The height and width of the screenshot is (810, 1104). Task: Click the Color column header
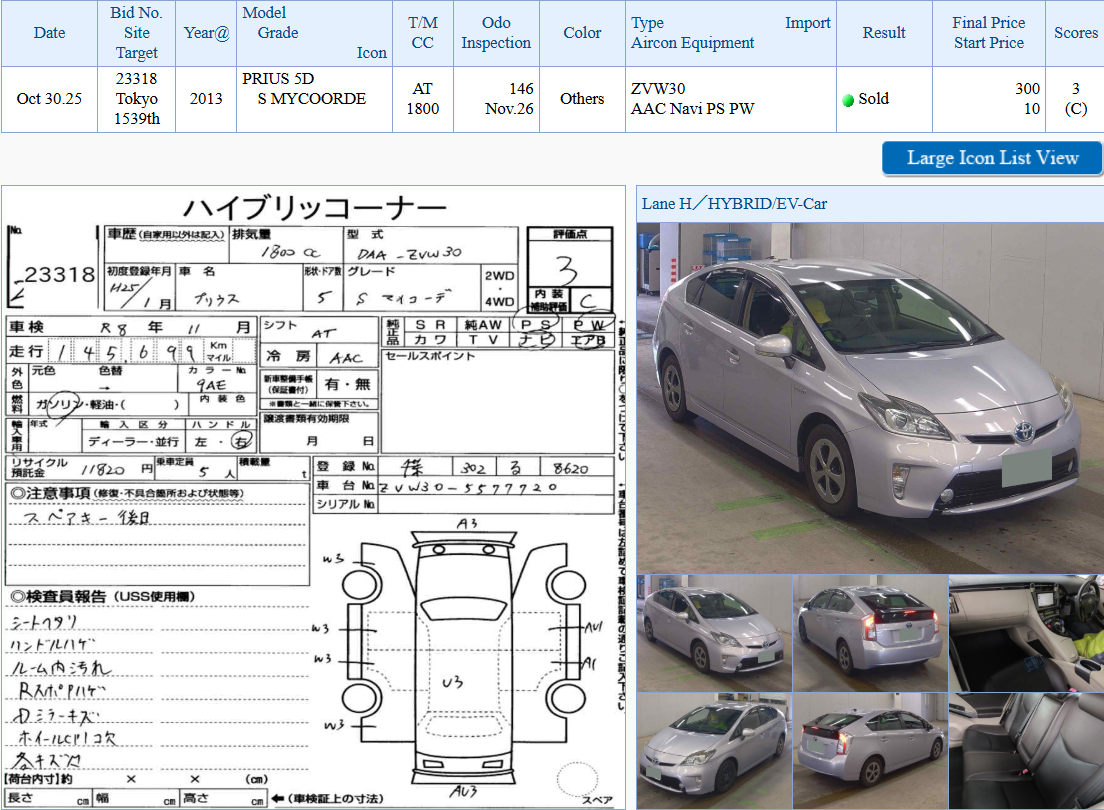click(x=582, y=33)
